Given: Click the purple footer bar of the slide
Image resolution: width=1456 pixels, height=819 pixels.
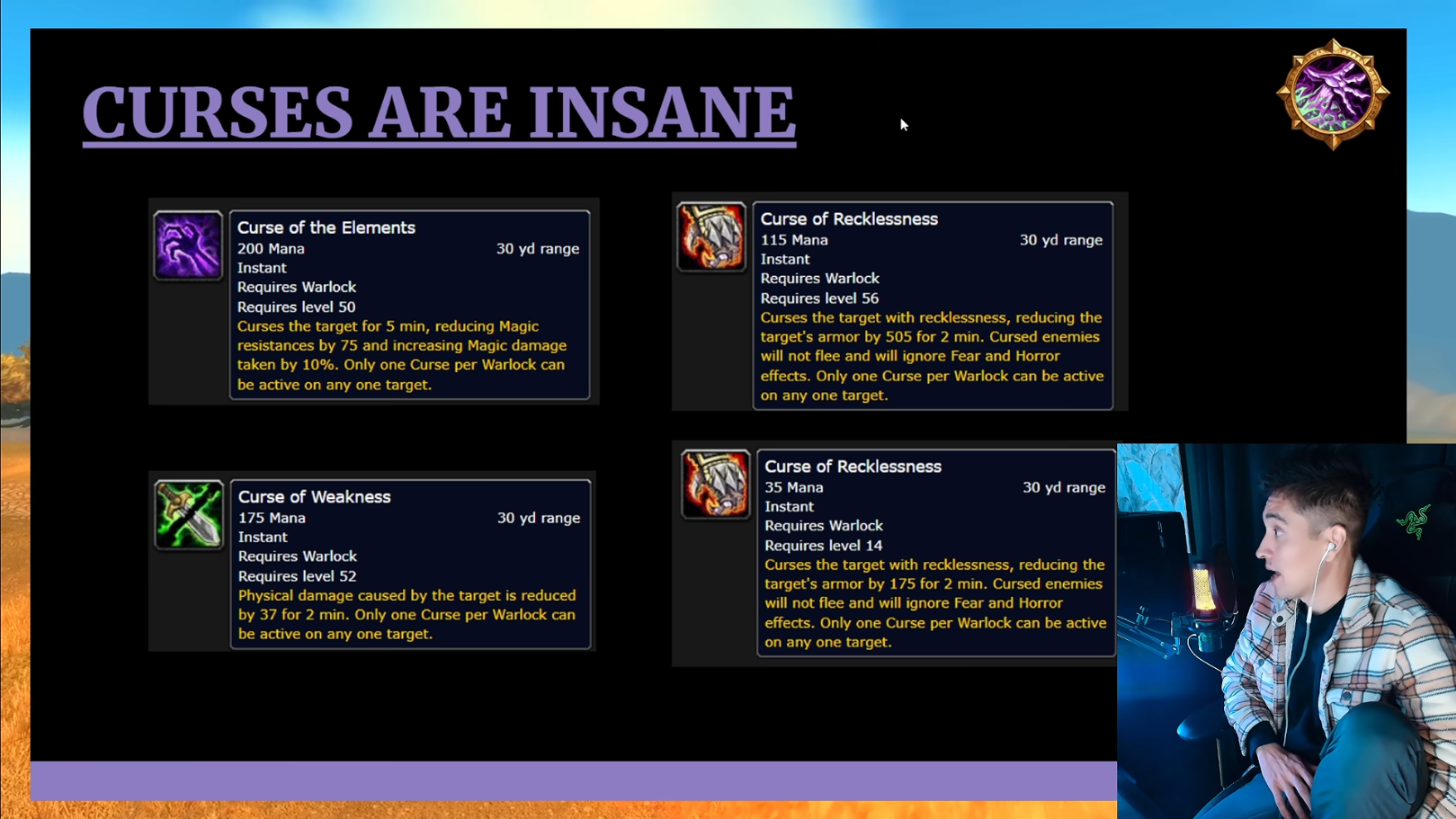Looking at the screenshot, I should click(573, 781).
